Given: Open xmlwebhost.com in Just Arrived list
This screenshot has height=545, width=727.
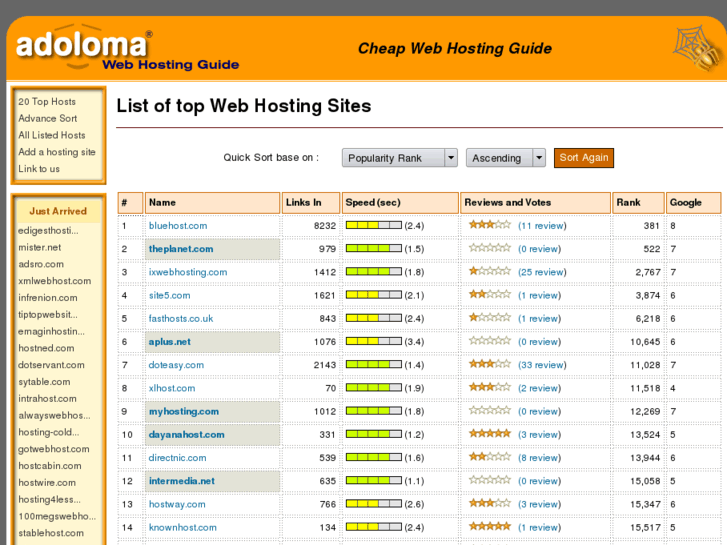Looking at the screenshot, I should 55,281.
